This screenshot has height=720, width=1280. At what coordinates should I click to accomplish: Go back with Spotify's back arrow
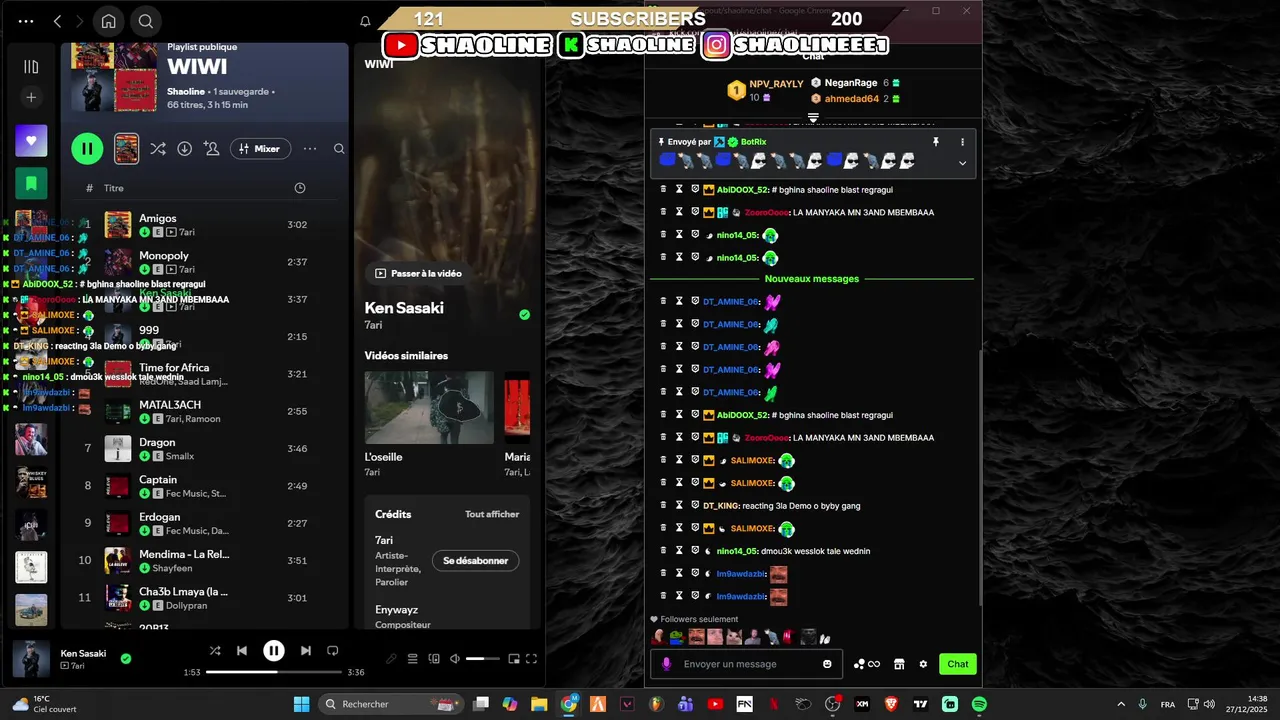pyautogui.click(x=57, y=21)
